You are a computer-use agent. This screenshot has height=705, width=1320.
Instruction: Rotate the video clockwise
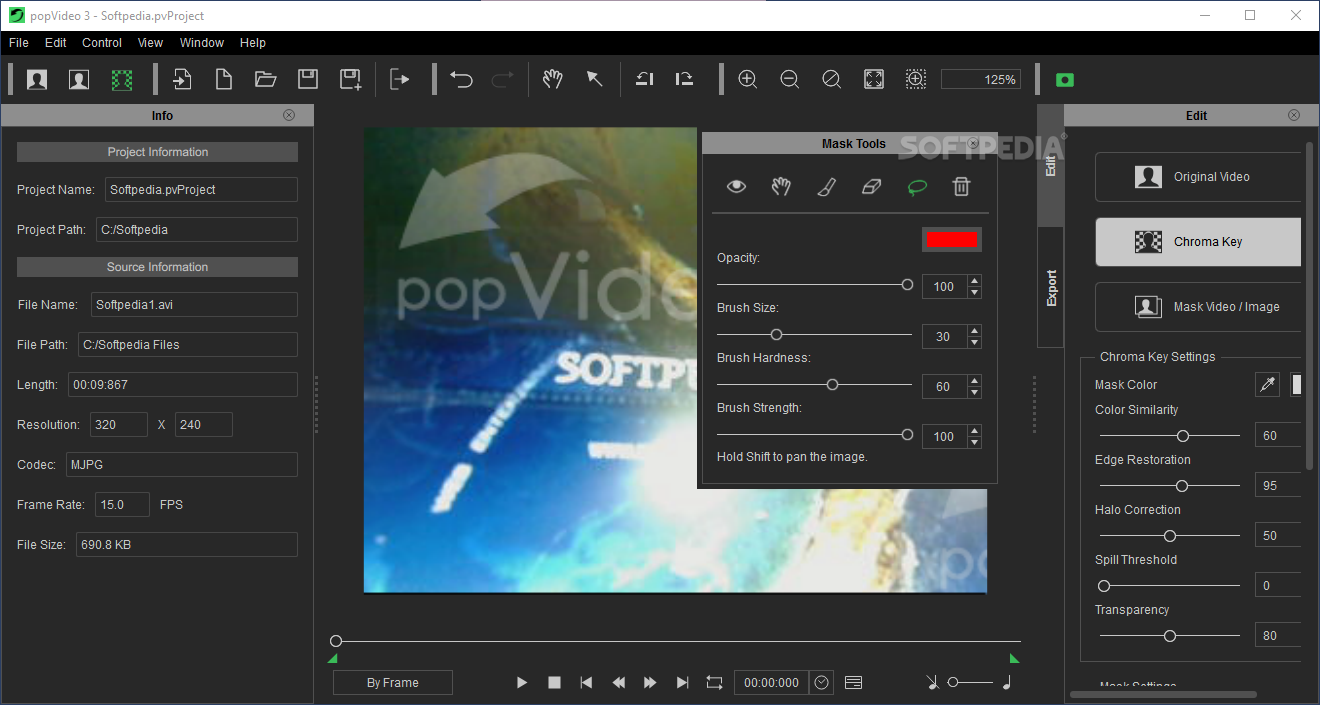click(x=685, y=79)
